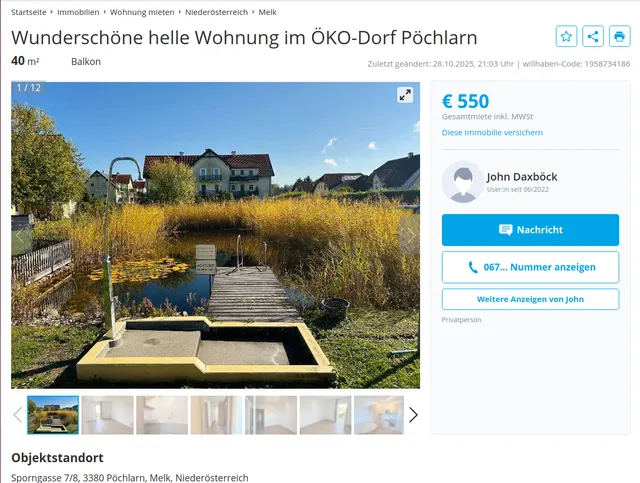The width and height of the screenshot is (640, 483).
Task: Expand the photo to fullscreen
Action: tap(405, 95)
